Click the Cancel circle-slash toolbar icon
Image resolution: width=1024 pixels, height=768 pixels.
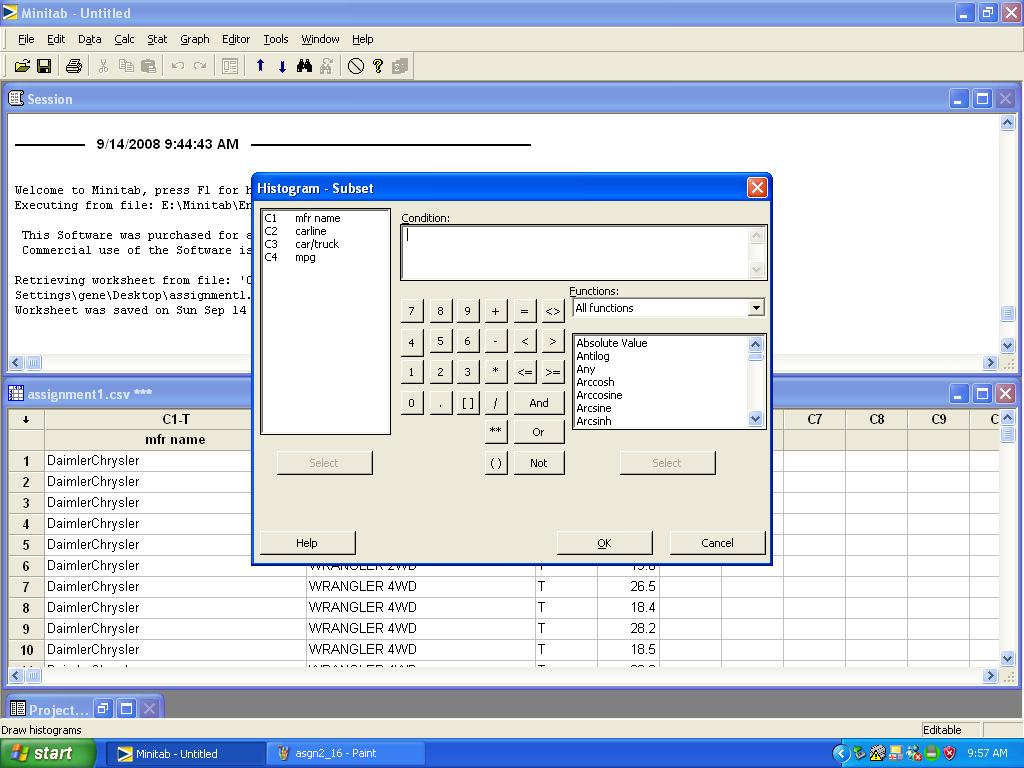pos(356,66)
